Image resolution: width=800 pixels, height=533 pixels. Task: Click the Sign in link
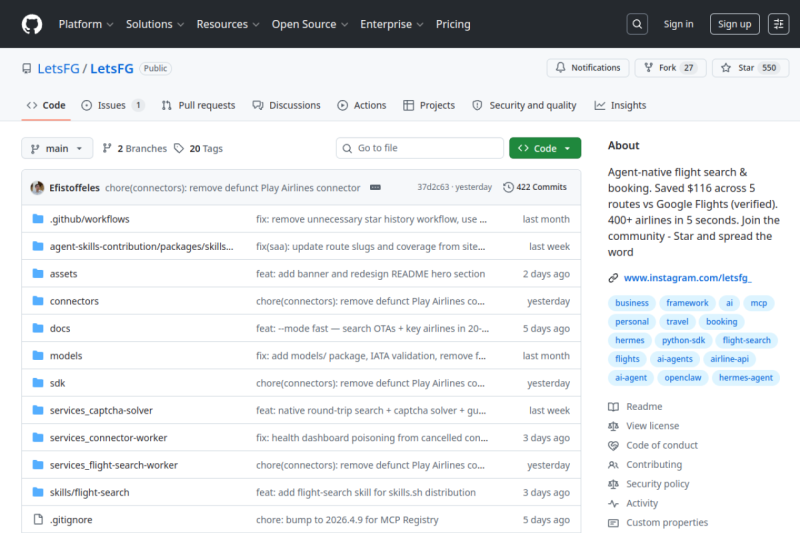[x=678, y=24]
